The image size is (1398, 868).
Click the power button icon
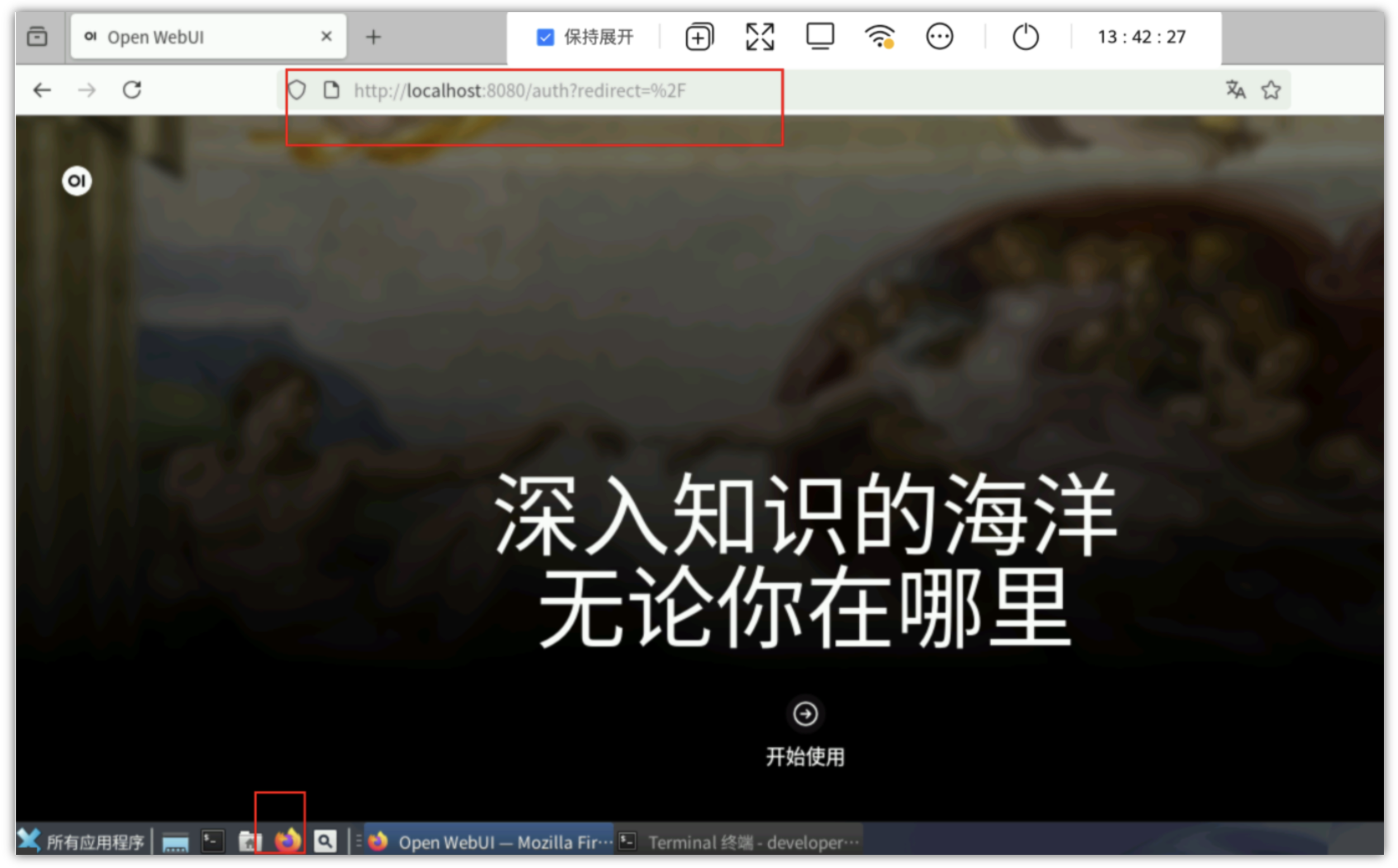coord(1025,37)
